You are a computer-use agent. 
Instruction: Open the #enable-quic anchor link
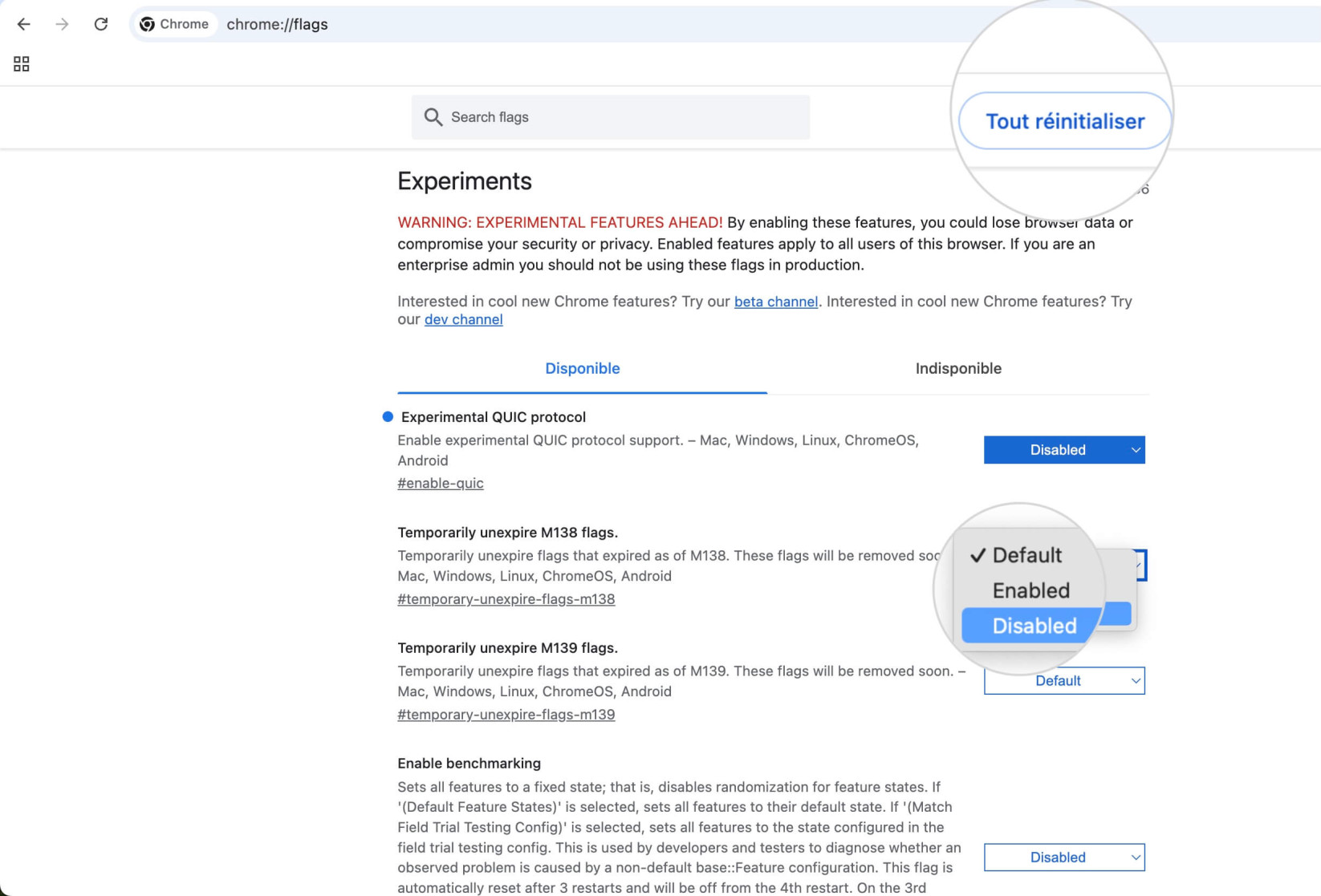click(x=441, y=483)
